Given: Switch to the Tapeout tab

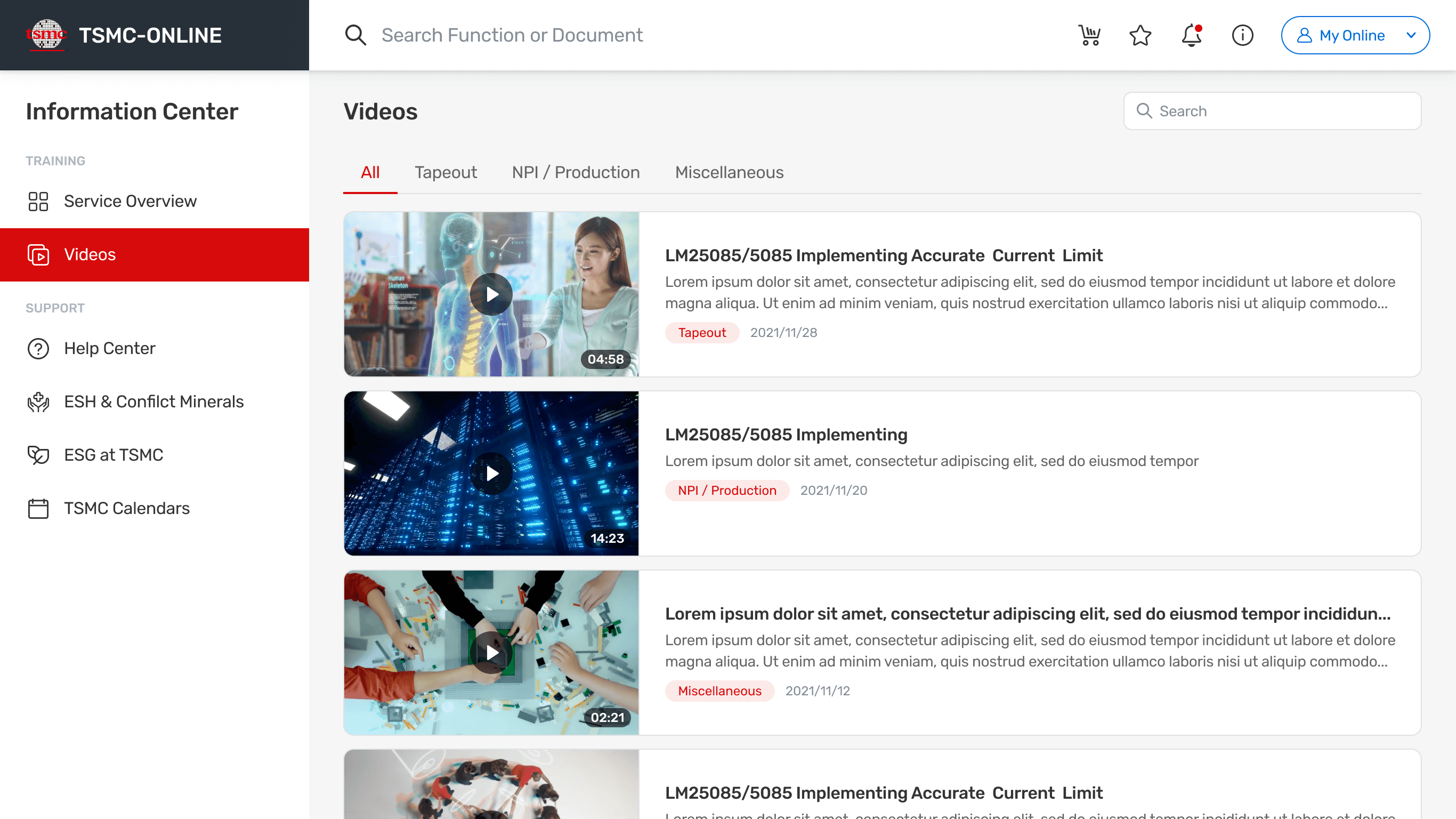Looking at the screenshot, I should click(x=446, y=173).
